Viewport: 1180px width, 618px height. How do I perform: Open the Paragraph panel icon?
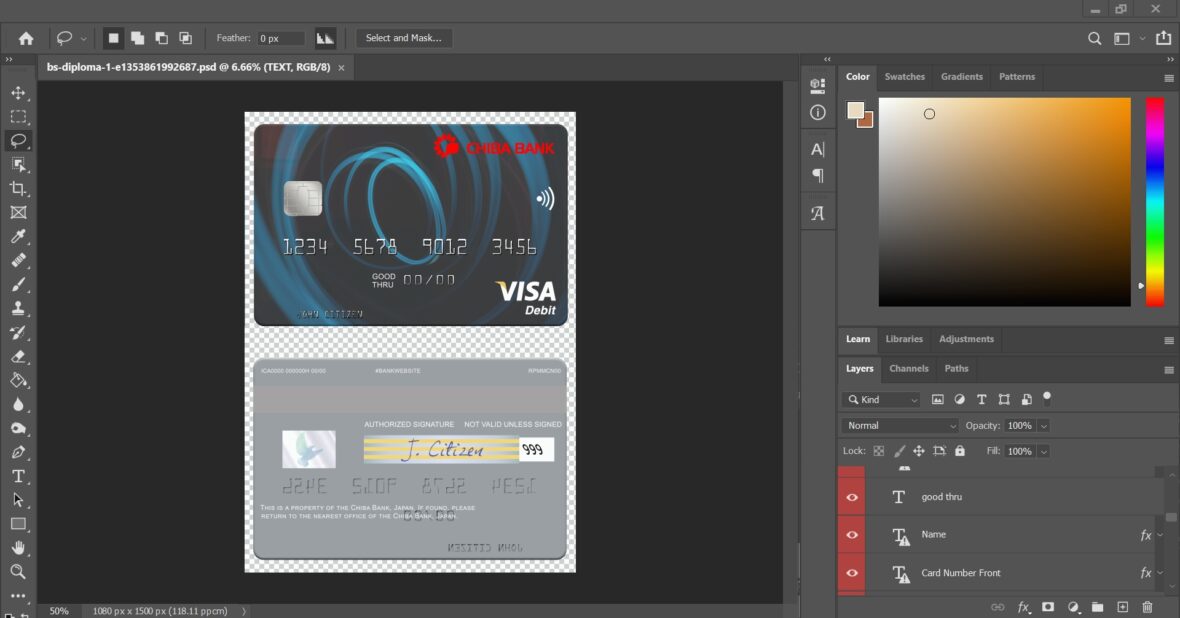(x=817, y=175)
